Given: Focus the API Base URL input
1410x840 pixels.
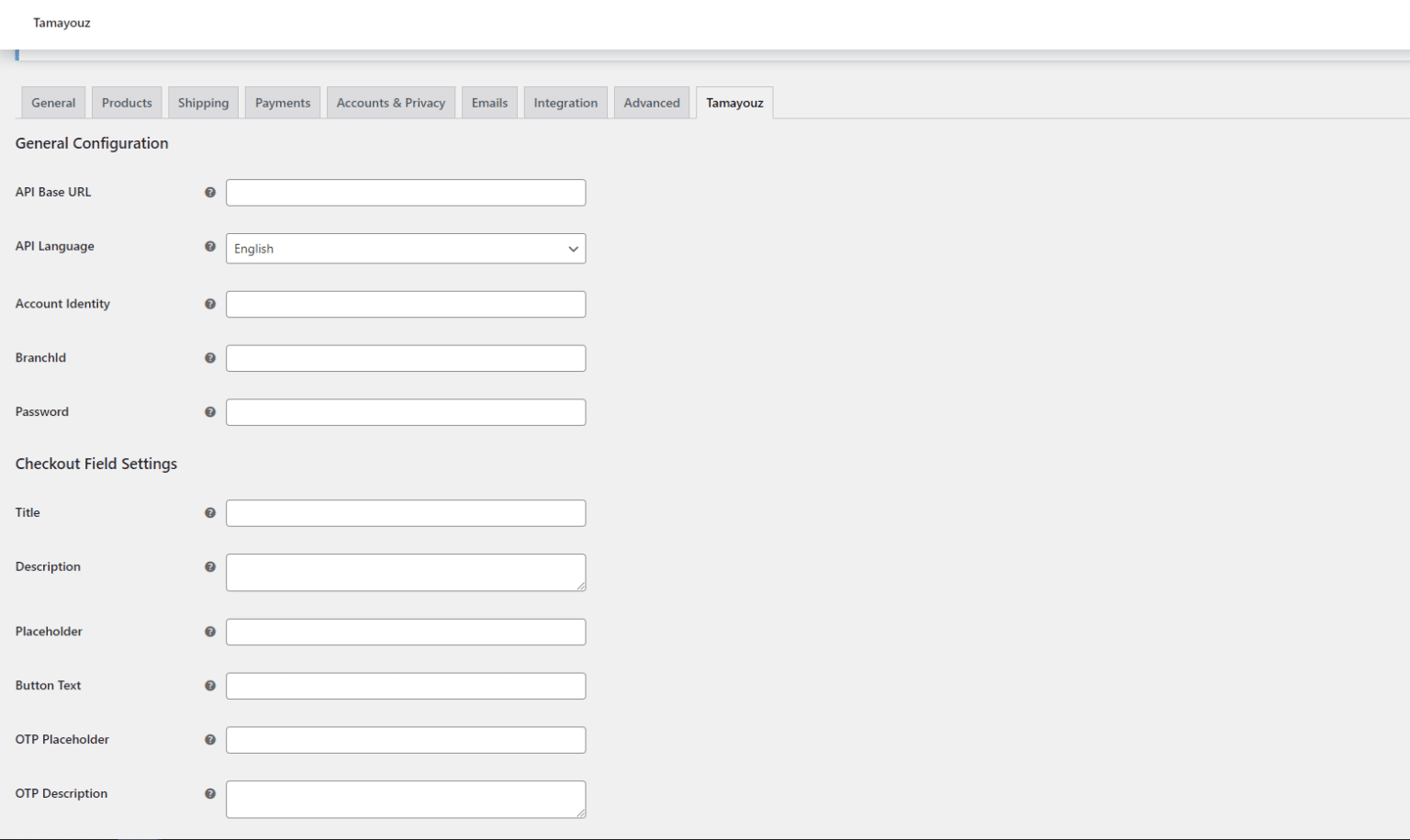Looking at the screenshot, I should point(406,193).
